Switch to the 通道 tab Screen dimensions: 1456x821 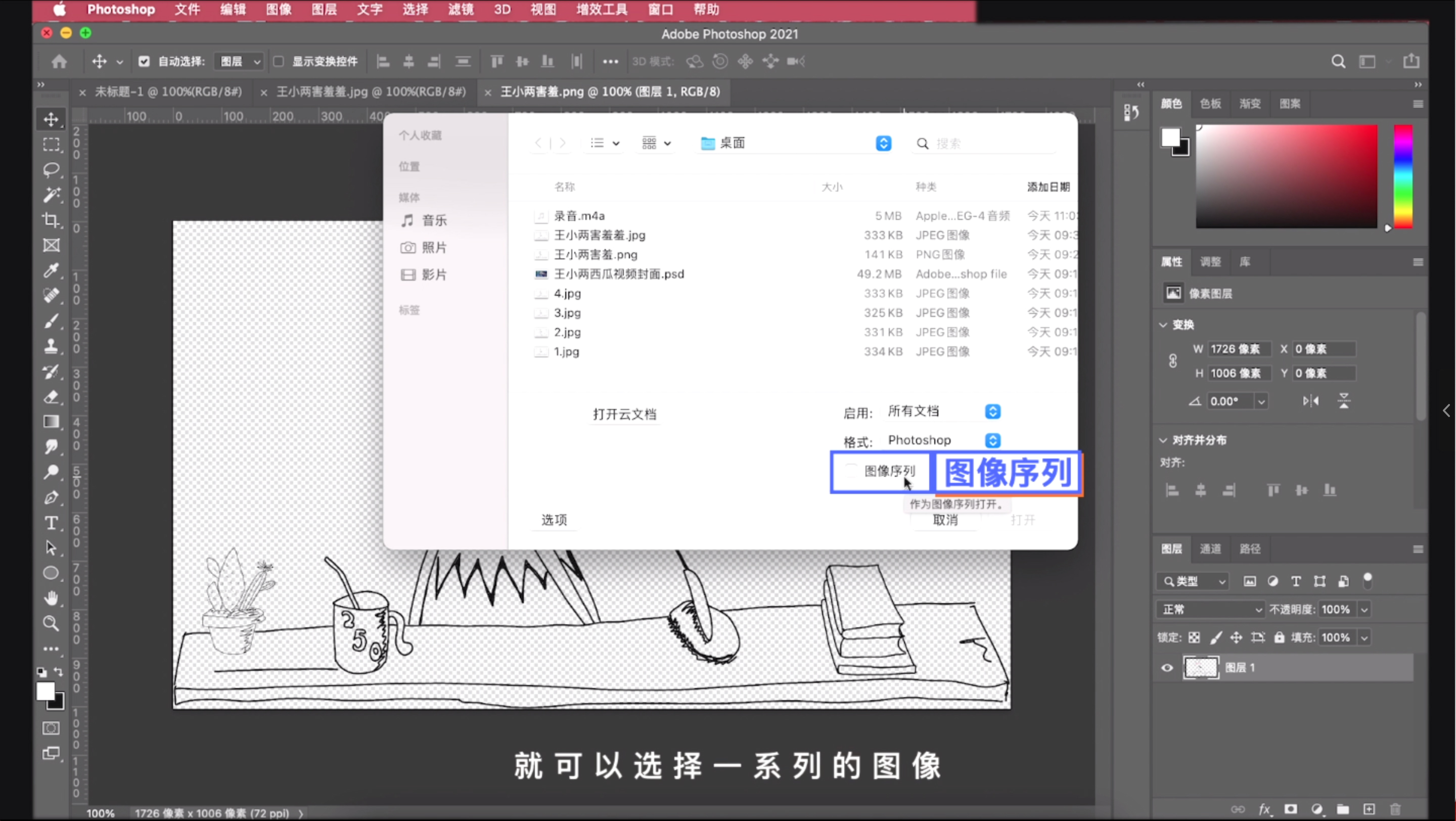click(x=1211, y=549)
